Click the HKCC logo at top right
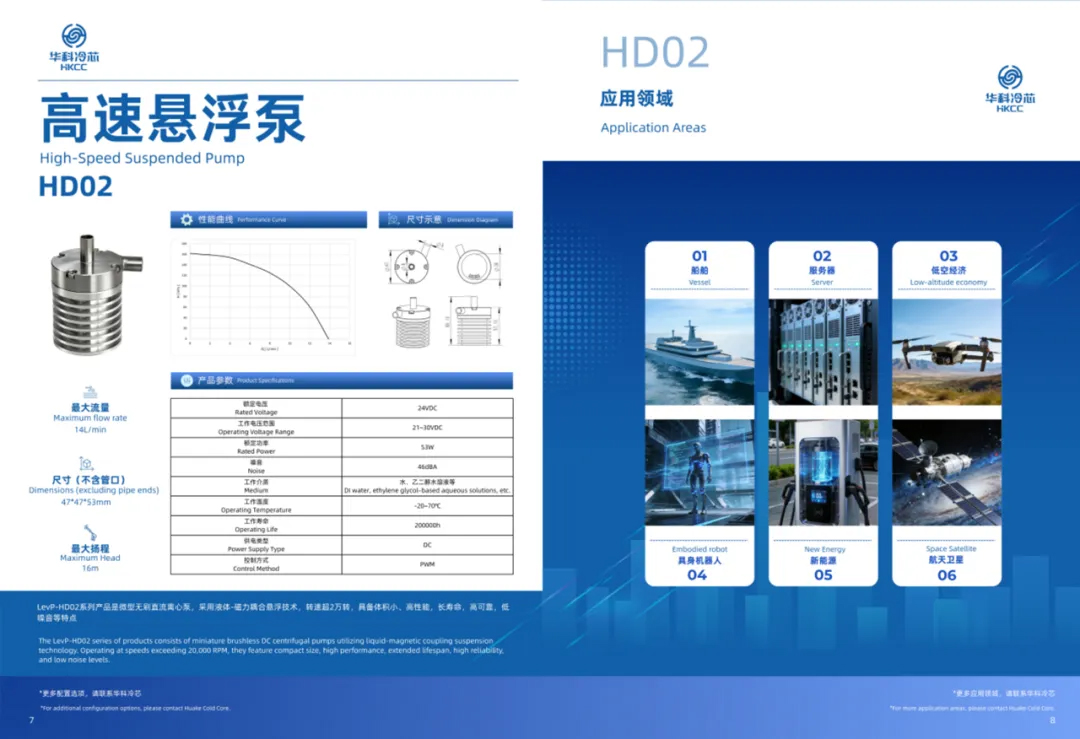This screenshot has width=1080, height=739. click(1010, 89)
